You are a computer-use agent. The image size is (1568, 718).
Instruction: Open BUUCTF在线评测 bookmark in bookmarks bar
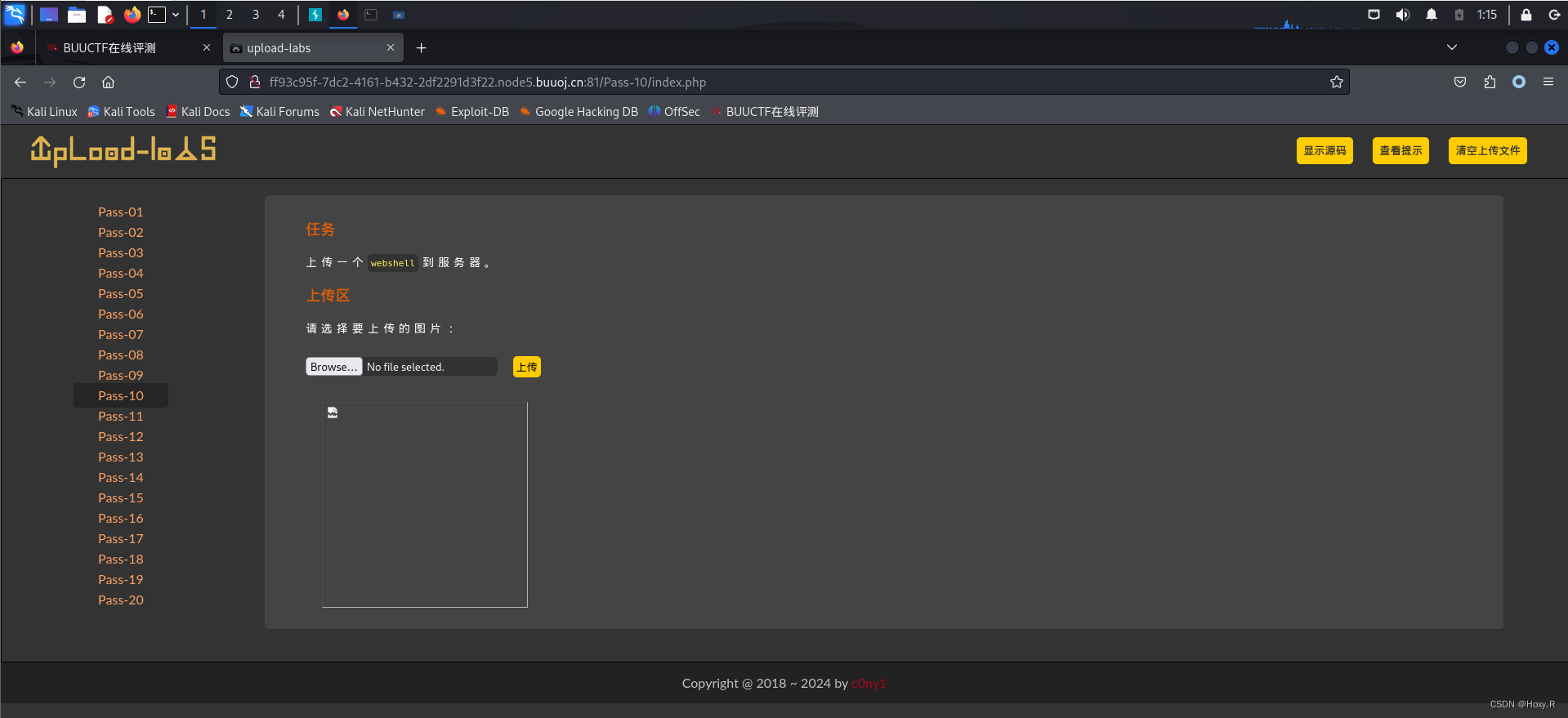764,112
